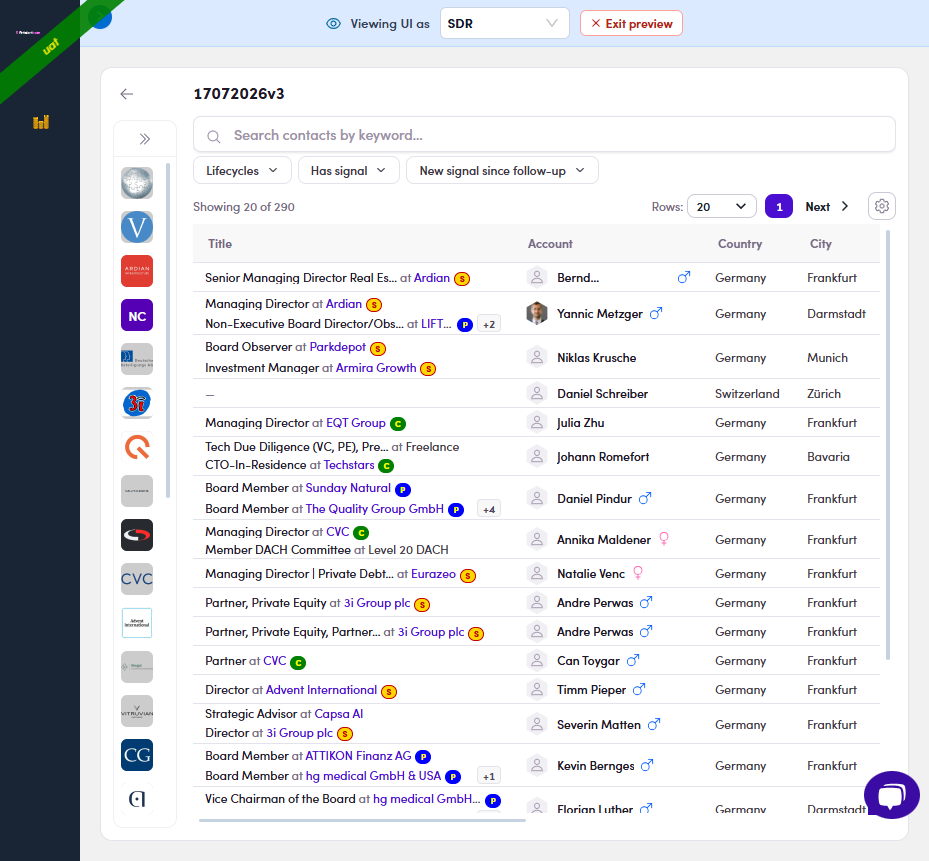Image resolution: width=929 pixels, height=861 pixels.
Task: Open New signal since follow-up filter
Action: pos(502,171)
